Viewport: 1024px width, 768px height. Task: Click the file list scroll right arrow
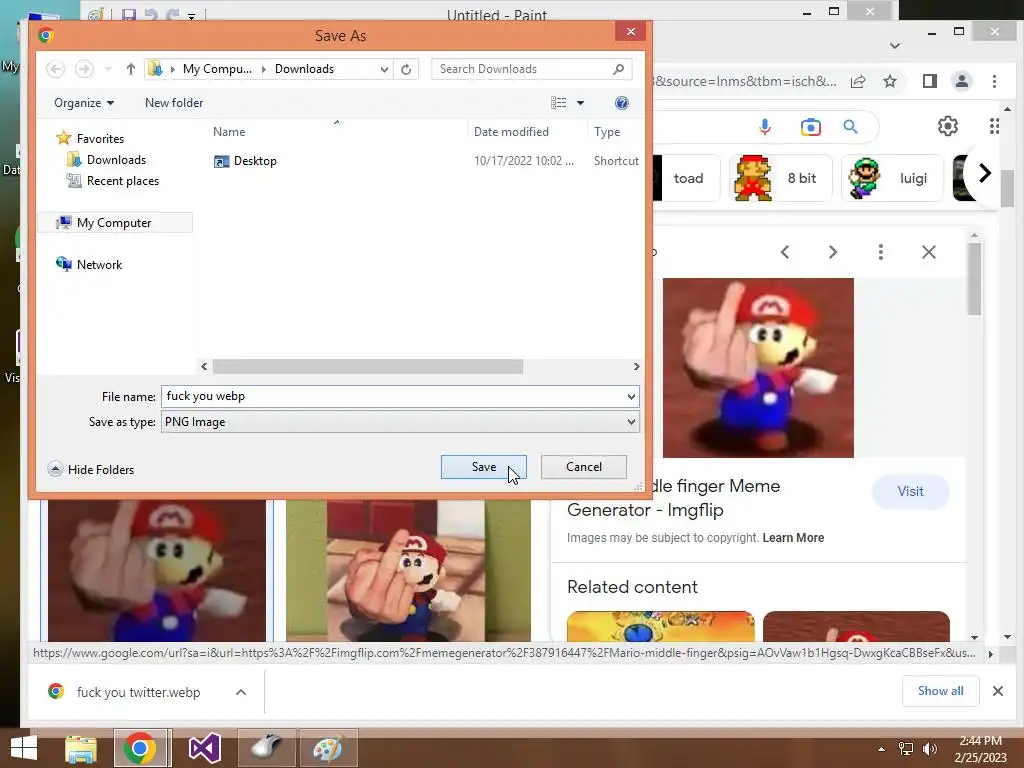[x=637, y=366]
